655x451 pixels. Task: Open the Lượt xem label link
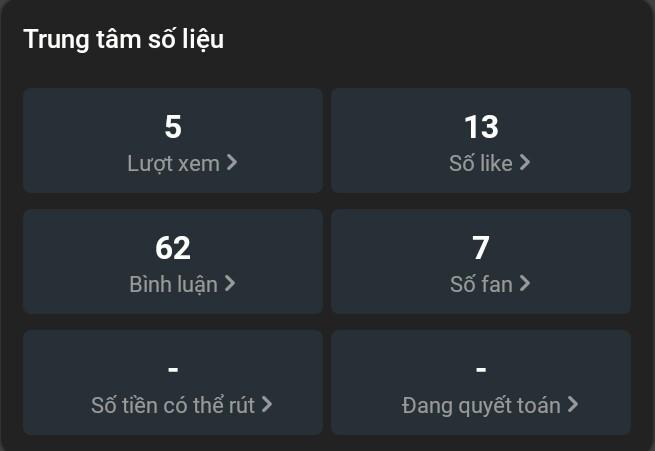tap(173, 163)
